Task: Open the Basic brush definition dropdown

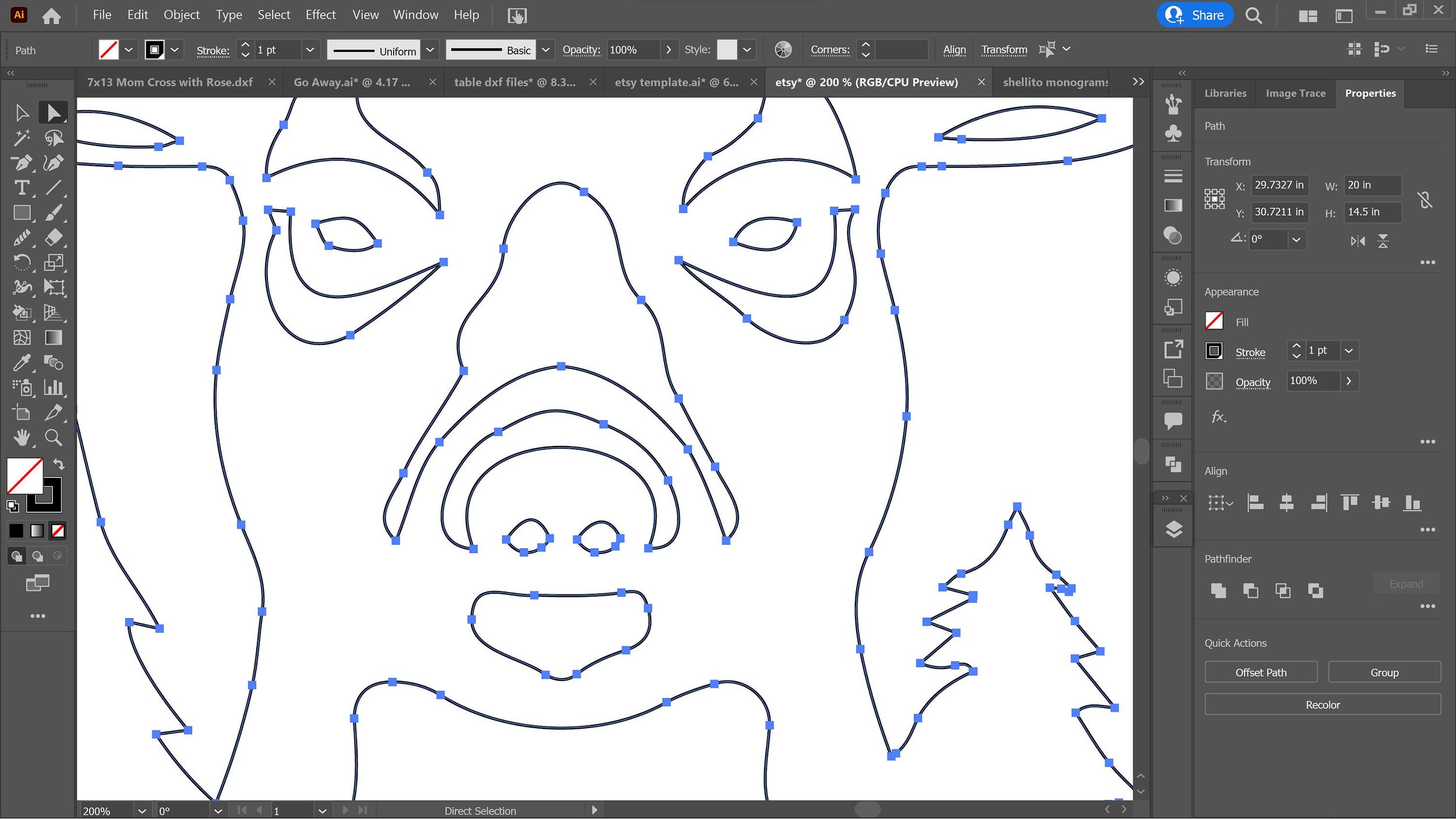Action: (545, 50)
